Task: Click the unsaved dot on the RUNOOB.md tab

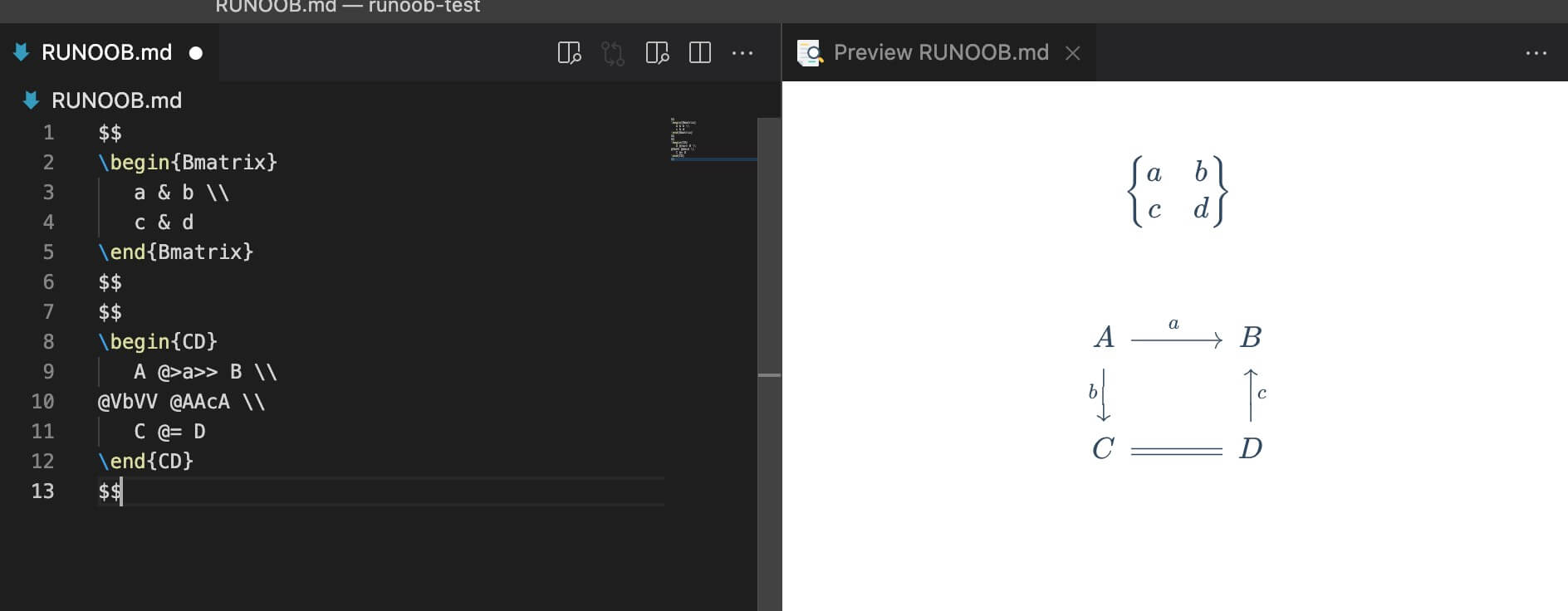Action: [196, 53]
